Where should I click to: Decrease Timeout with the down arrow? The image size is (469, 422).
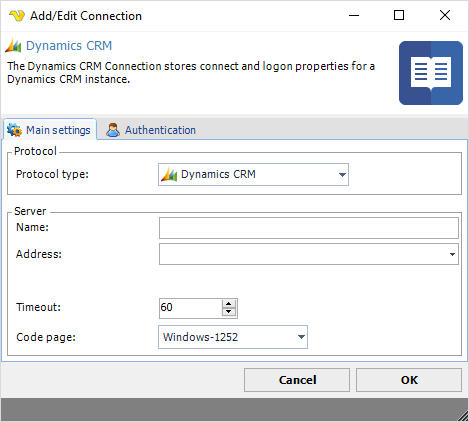click(229, 312)
